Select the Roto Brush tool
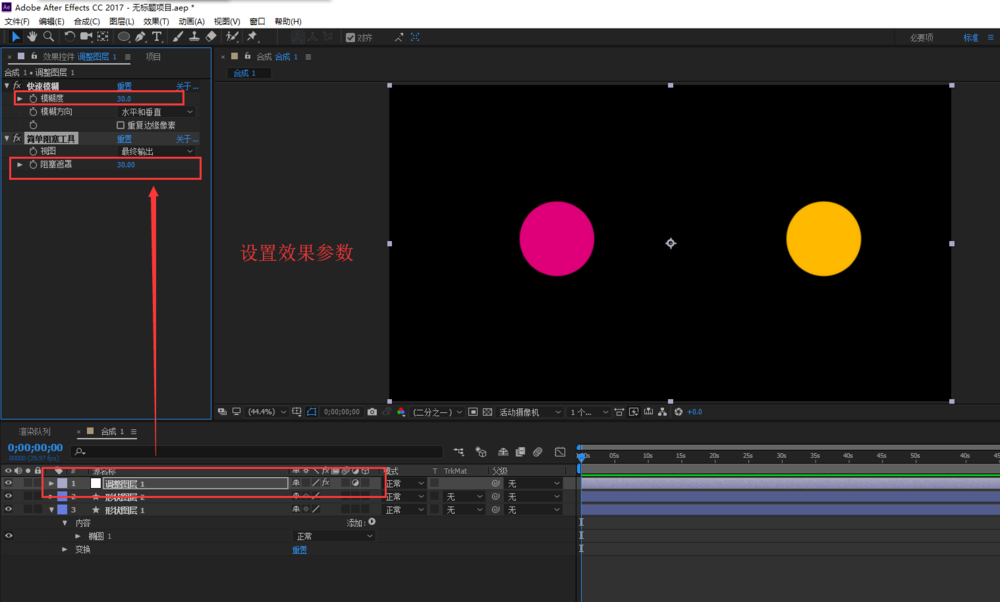The width and height of the screenshot is (1000, 602). pos(232,37)
